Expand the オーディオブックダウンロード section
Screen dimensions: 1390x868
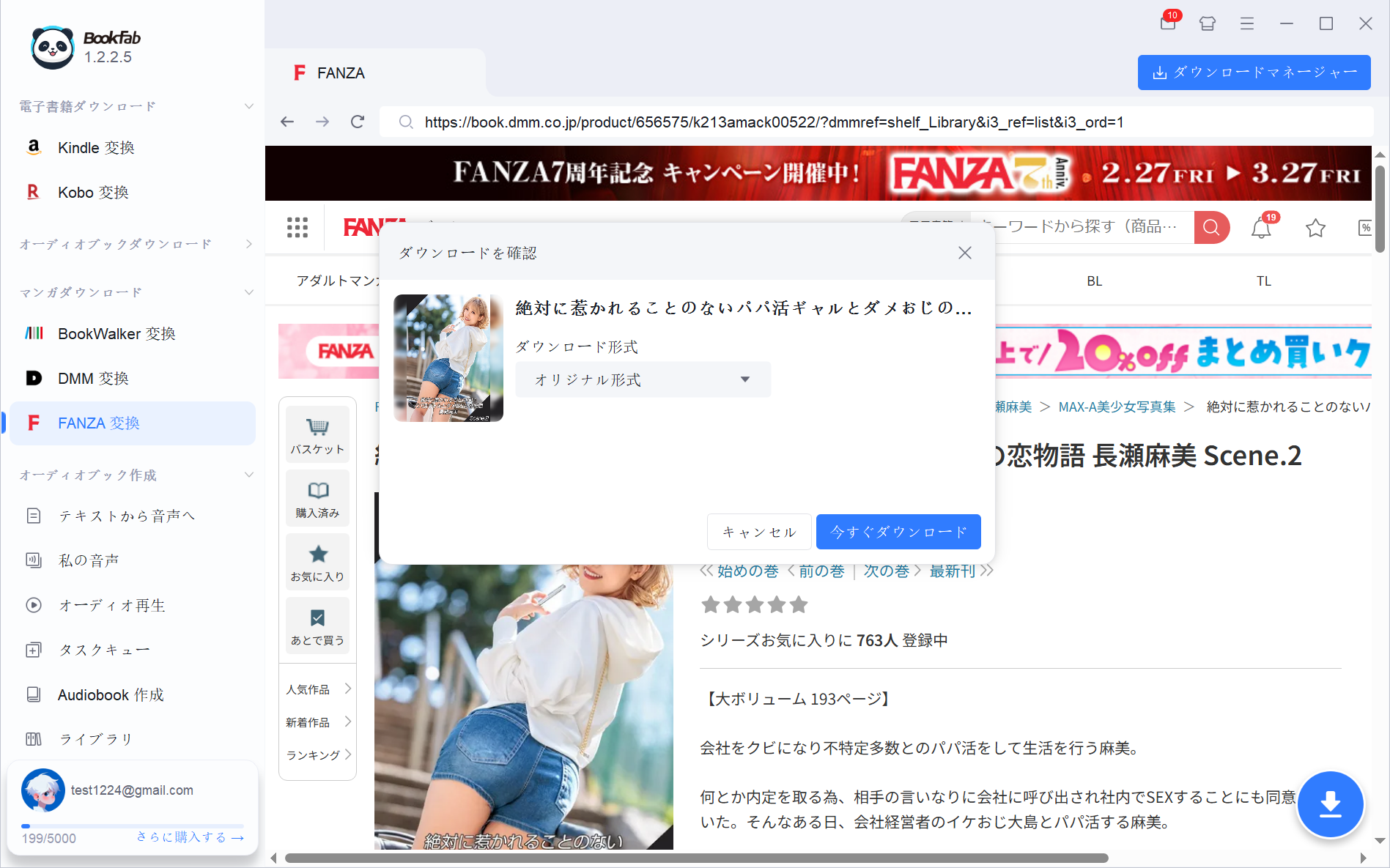pos(249,244)
